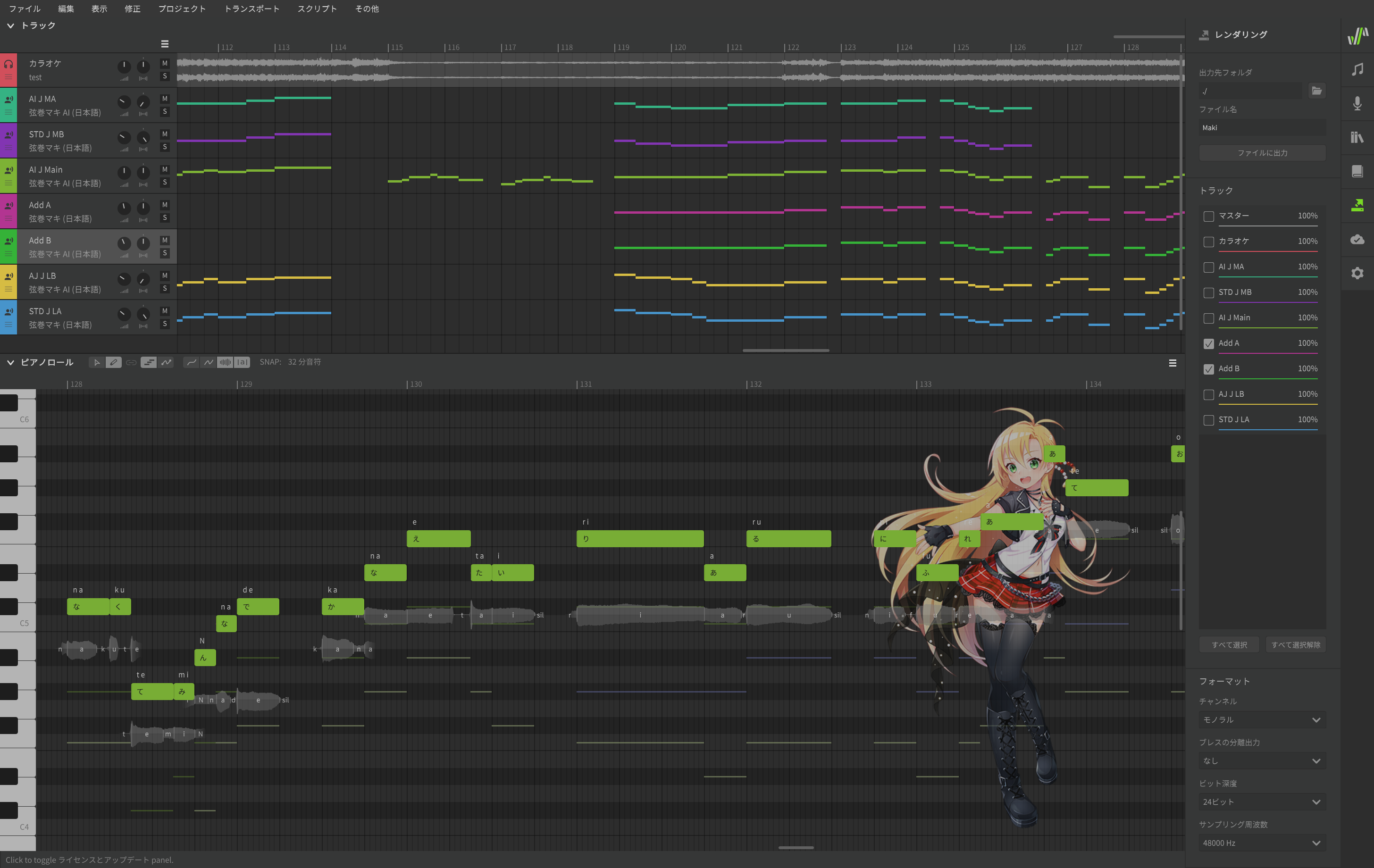The height and width of the screenshot is (868, 1374).
Task: Open the voice microphone panel
Action: 1357,103
